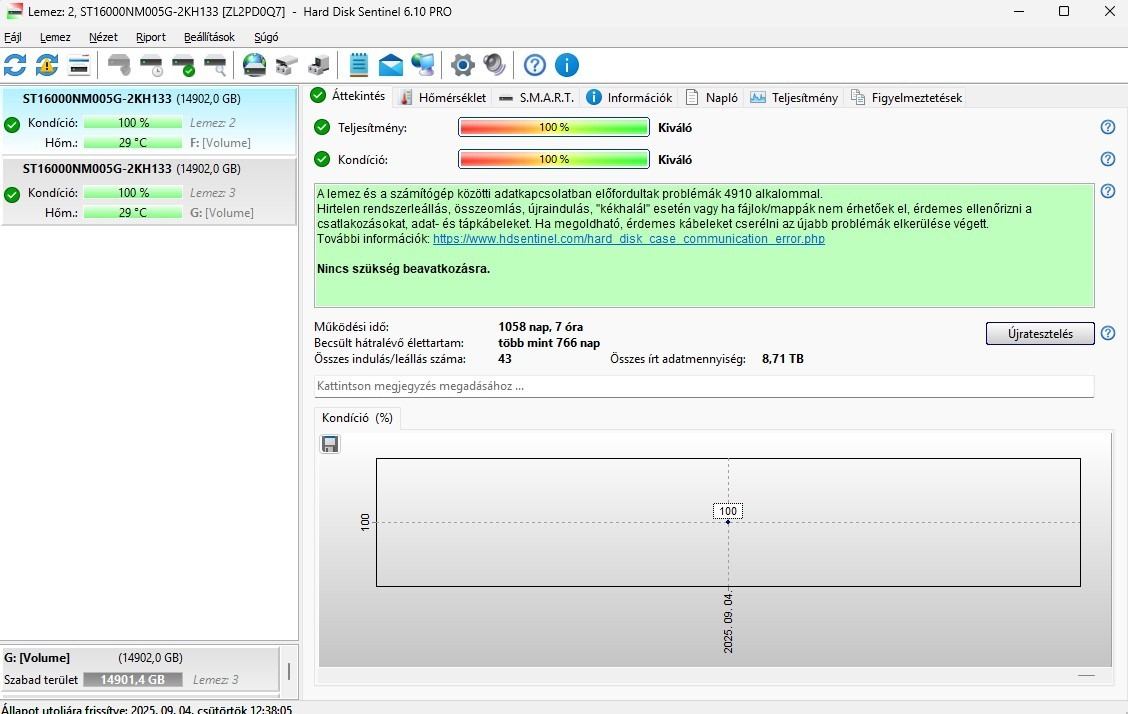1128x714 pixels.
Task: Click the main Kondíció 100 % gradient bar
Action: tap(554, 159)
